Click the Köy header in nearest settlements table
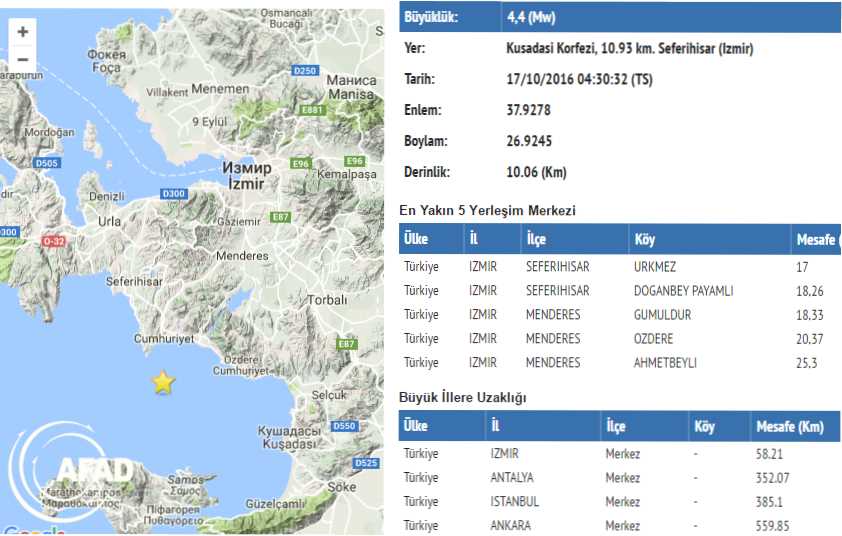Screen dimensions: 842x536 pyautogui.click(x=645, y=240)
